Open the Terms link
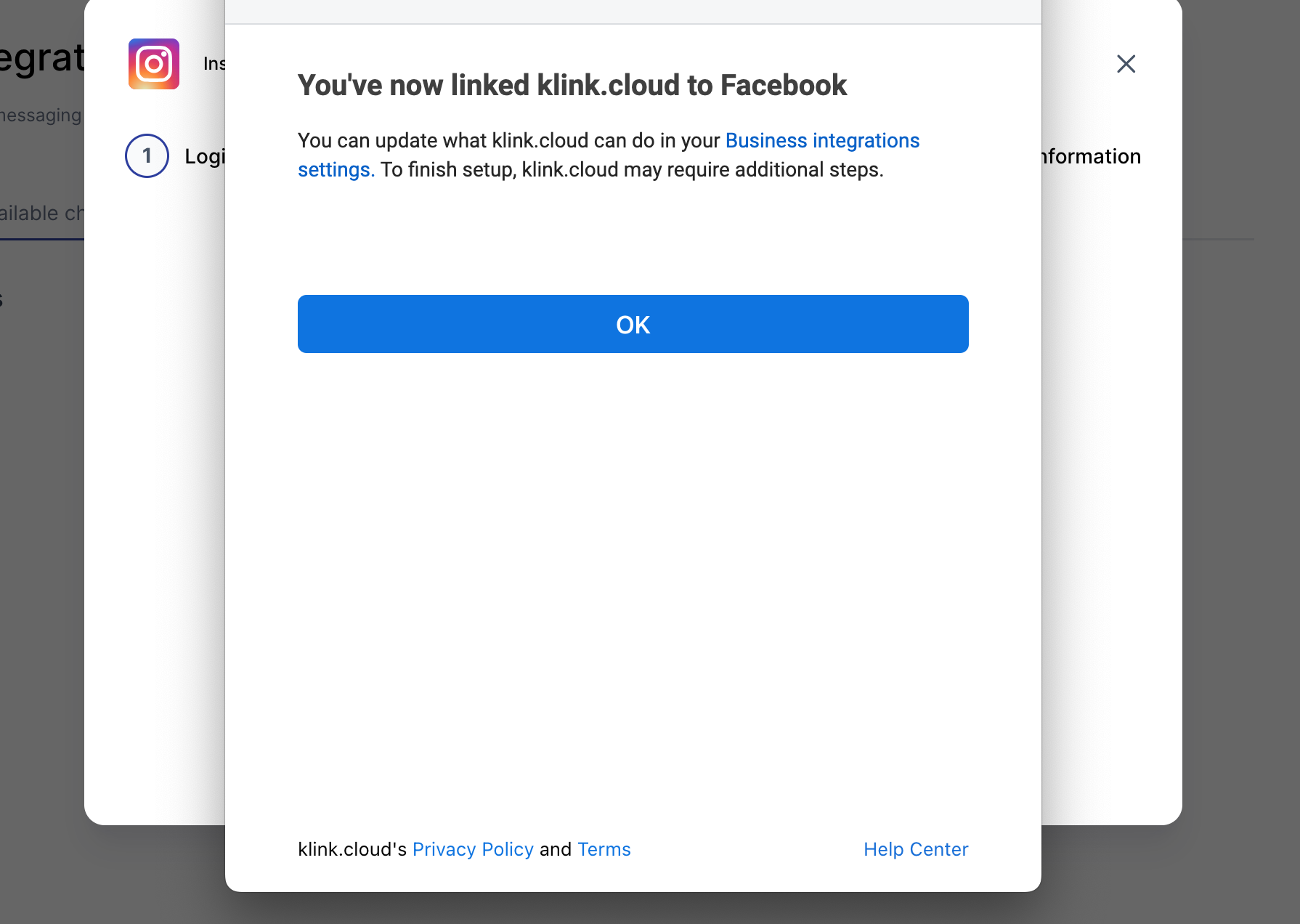The width and height of the screenshot is (1300, 924). 604,849
